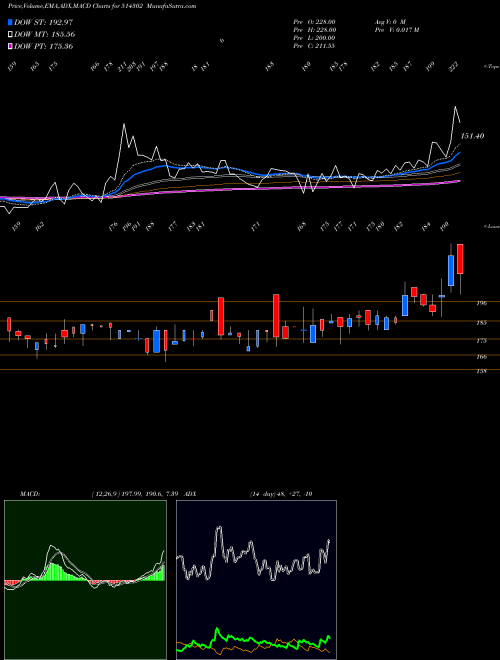Click the chart title for 514302 MunafaSutra.com

click(102, 6)
